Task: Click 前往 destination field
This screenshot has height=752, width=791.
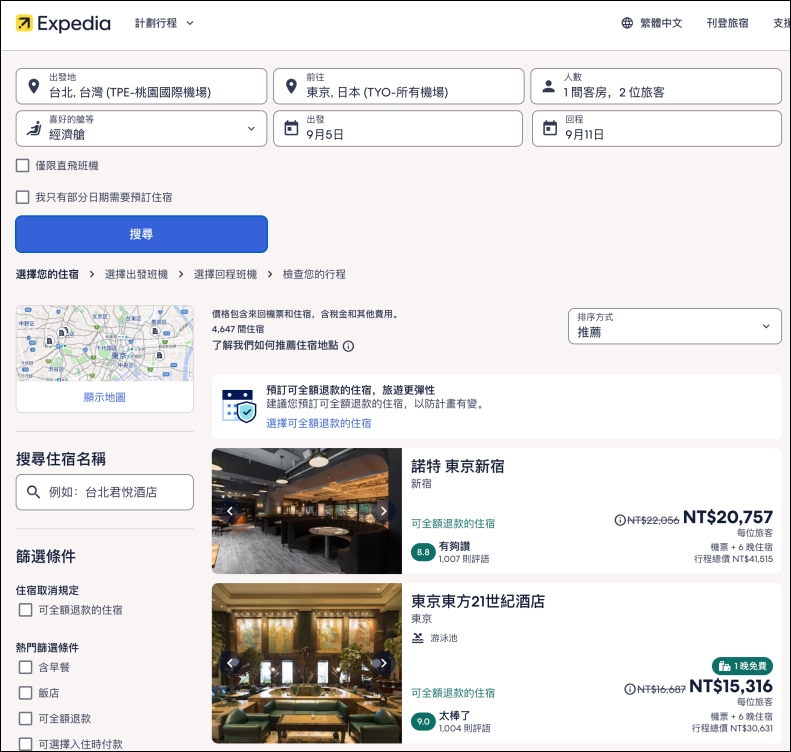Action: pos(399,86)
